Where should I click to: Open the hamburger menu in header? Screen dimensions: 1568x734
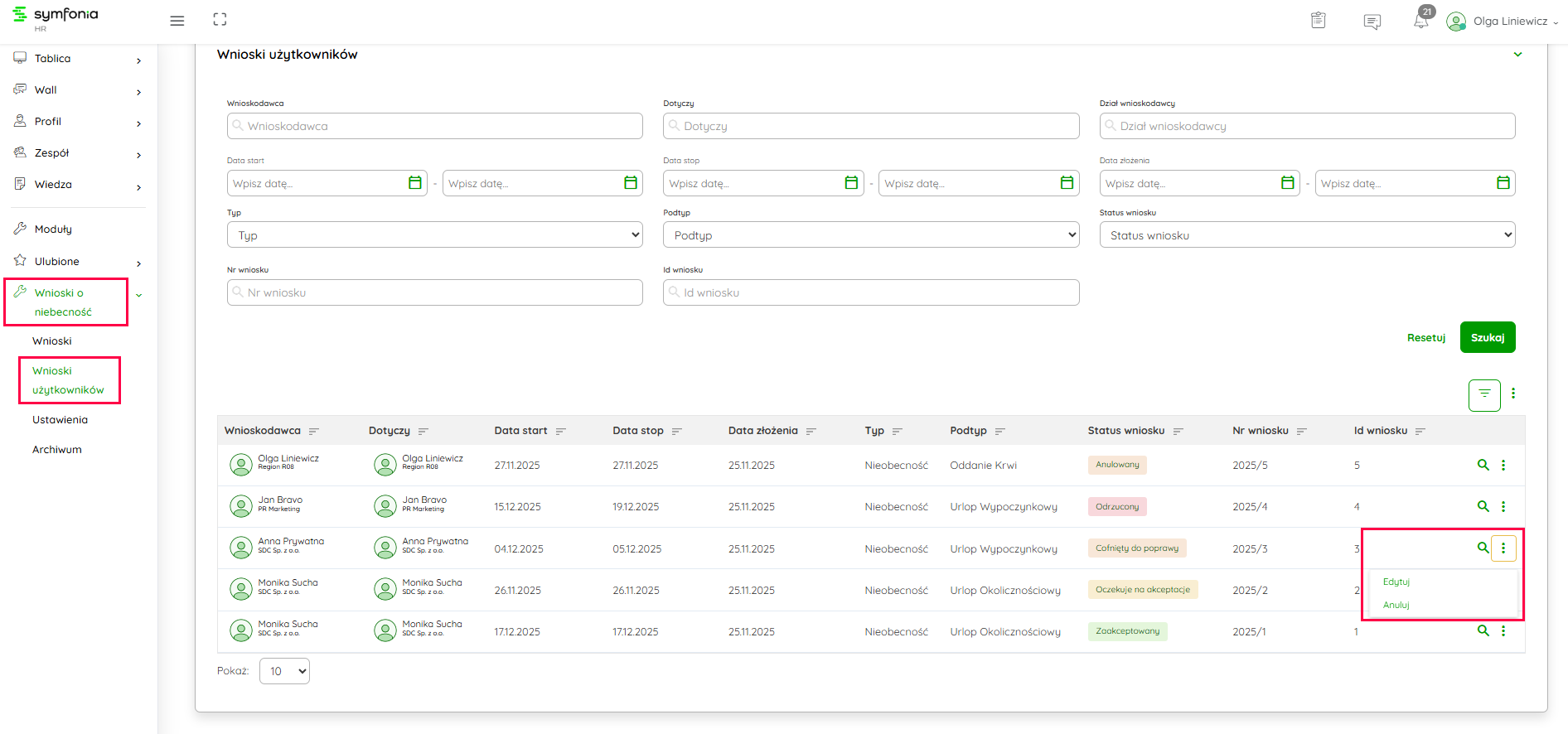(x=177, y=21)
